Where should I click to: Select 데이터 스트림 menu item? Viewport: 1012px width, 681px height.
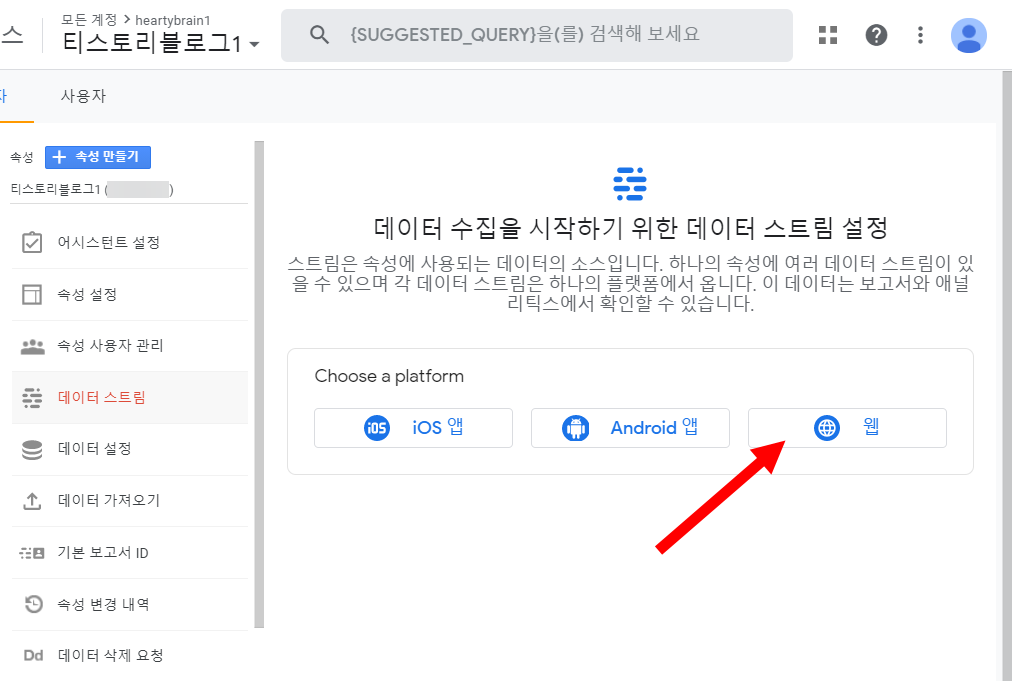130,398
